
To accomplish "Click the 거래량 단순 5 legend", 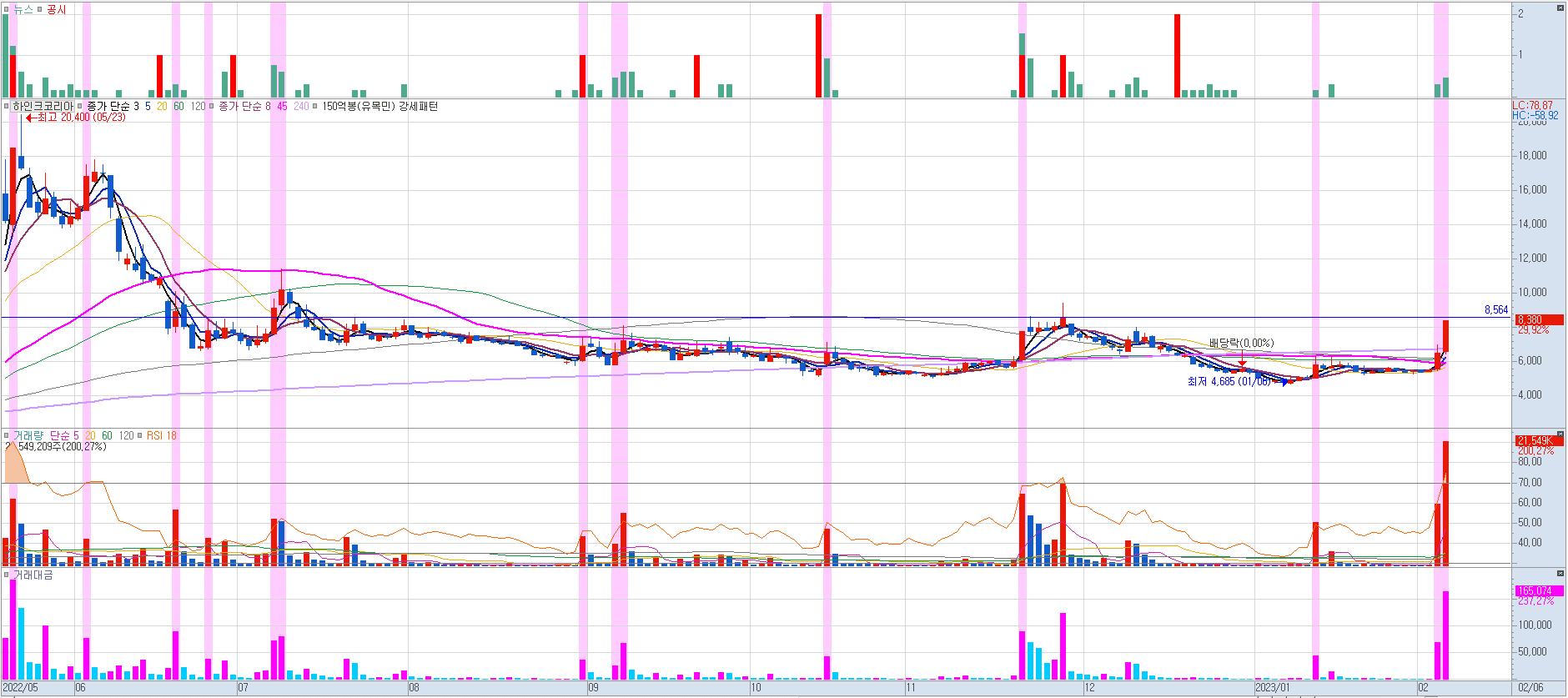I will (x=46, y=435).
